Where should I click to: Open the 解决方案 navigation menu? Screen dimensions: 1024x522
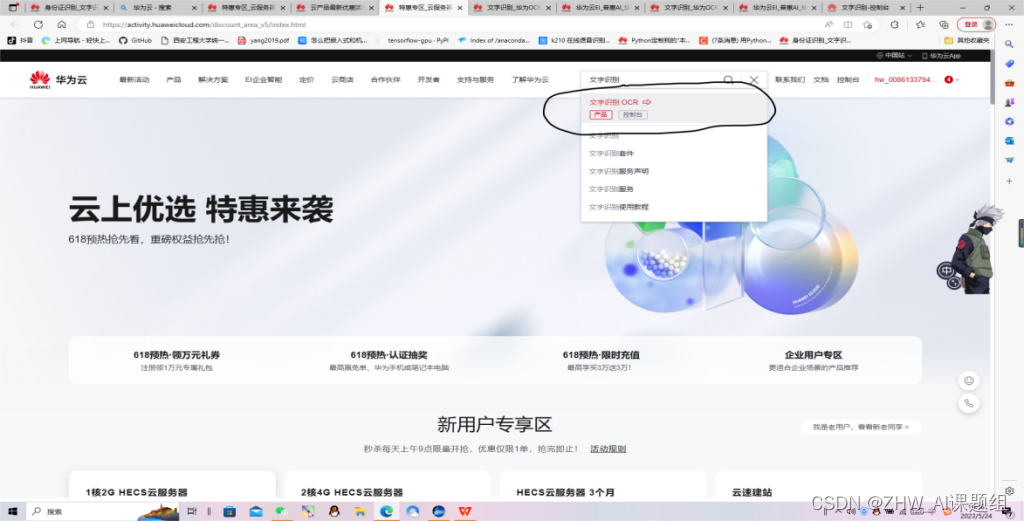[x=213, y=80]
